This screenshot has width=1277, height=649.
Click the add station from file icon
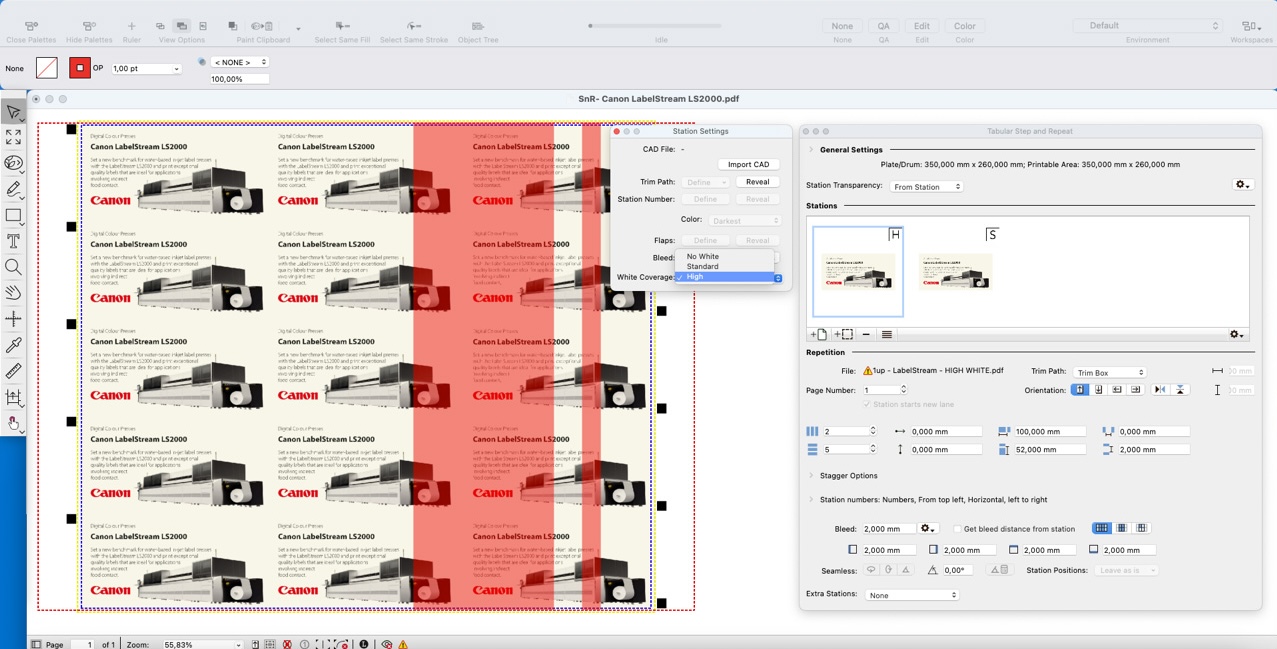(818, 334)
